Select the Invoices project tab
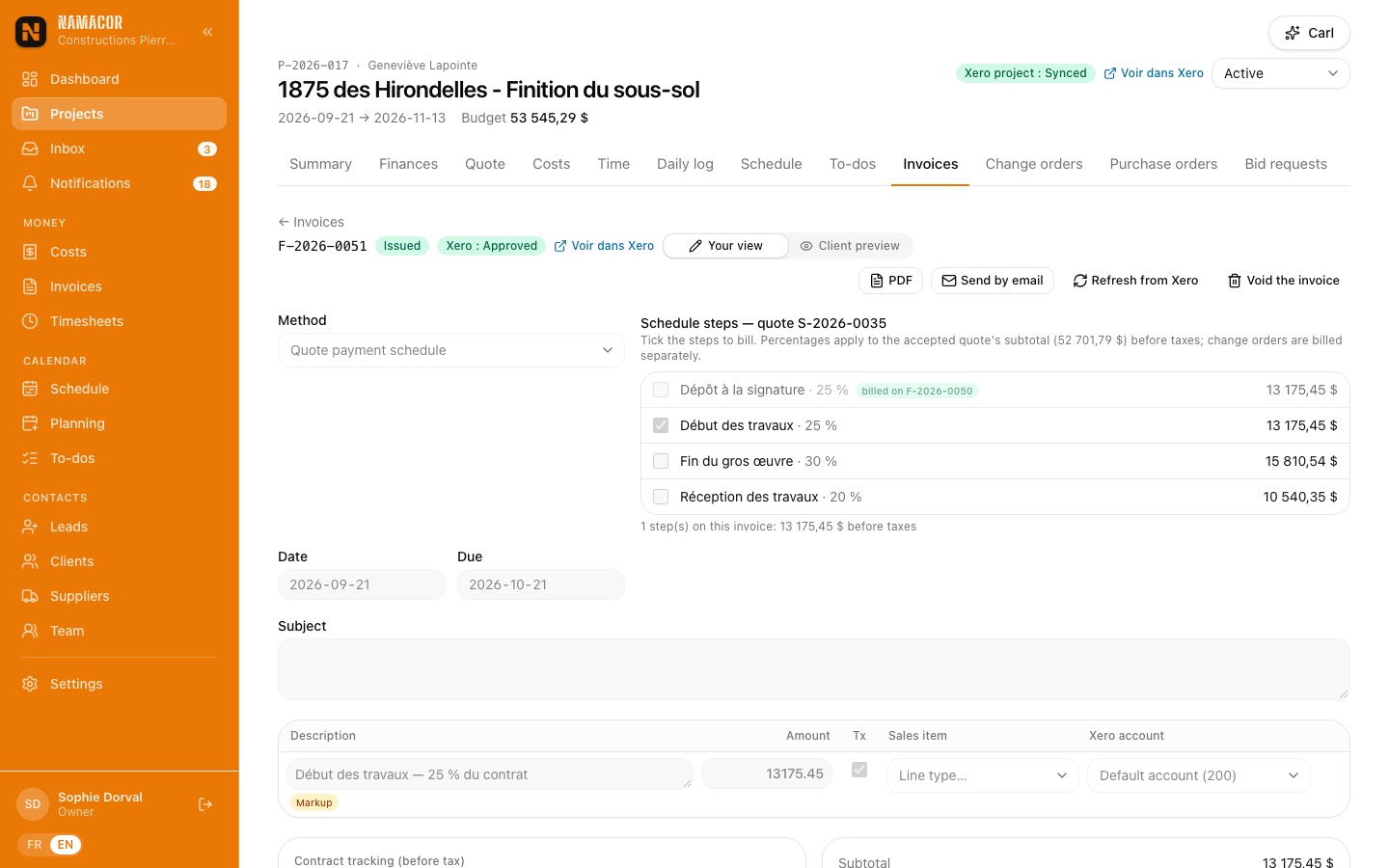The width and height of the screenshot is (1389, 868). [931, 164]
